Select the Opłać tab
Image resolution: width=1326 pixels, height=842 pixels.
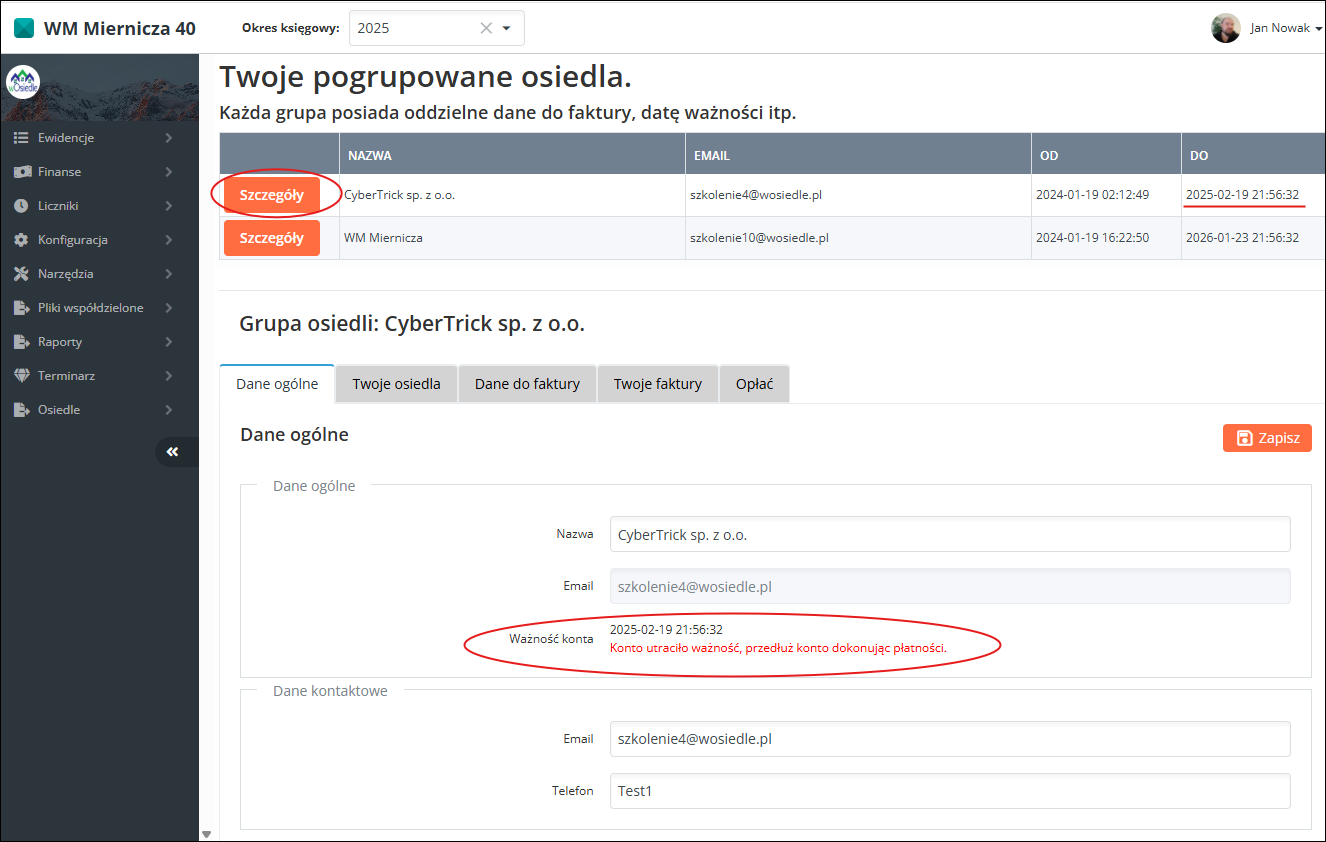pos(754,384)
